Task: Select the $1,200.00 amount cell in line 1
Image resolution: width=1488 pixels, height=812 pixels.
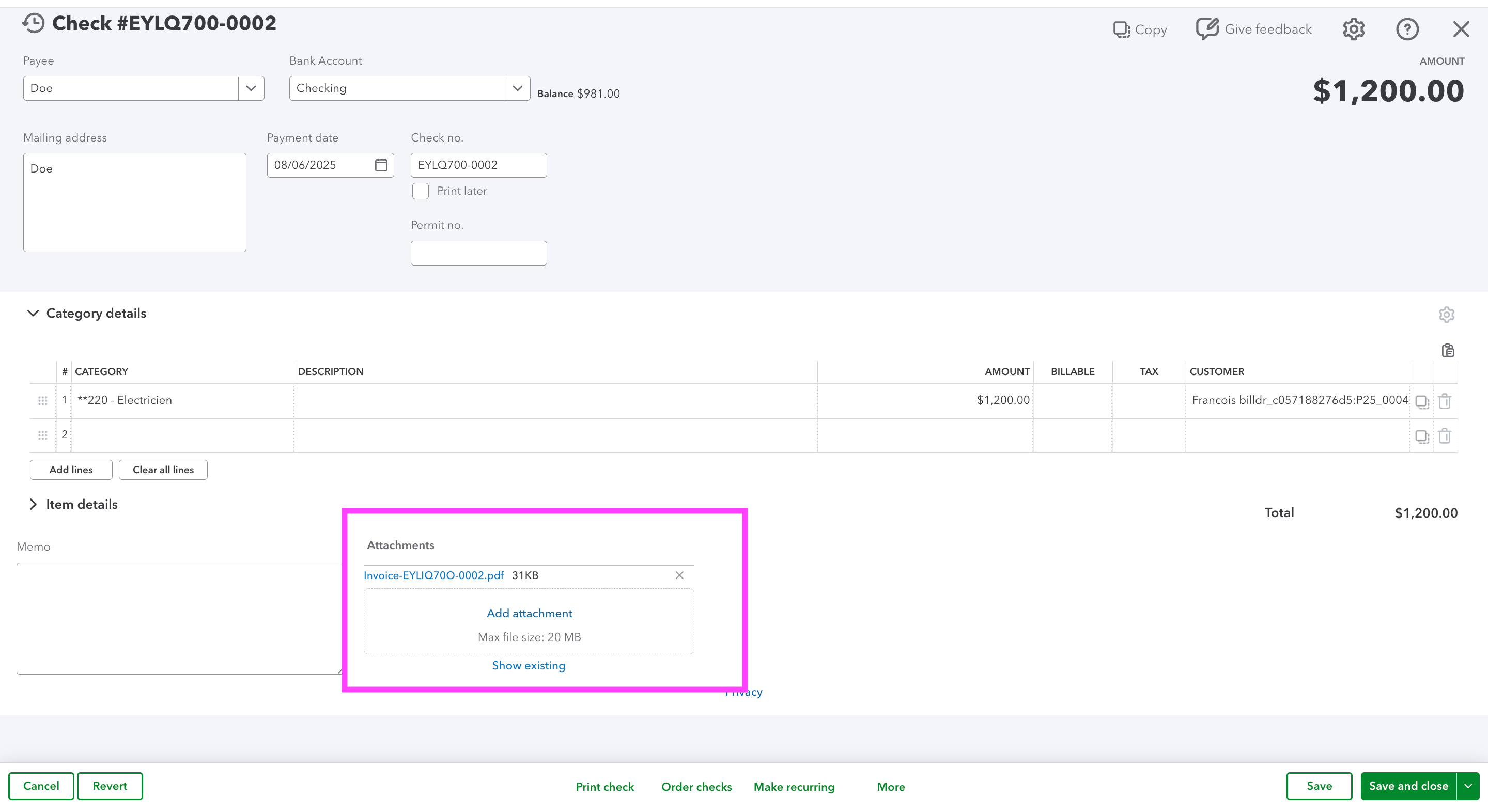Action: pyautogui.click(x=925, y=400)
